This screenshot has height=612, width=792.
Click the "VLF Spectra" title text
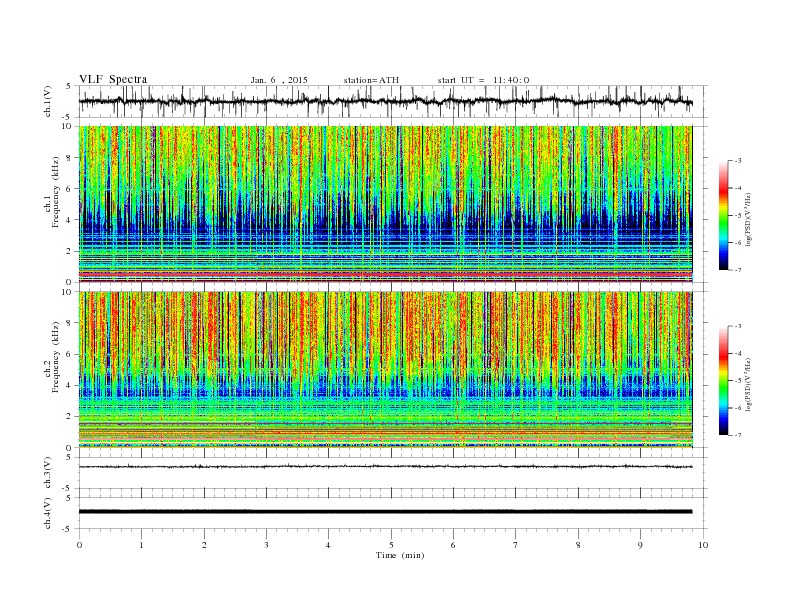pyautogui.click(x=113, y=79)
